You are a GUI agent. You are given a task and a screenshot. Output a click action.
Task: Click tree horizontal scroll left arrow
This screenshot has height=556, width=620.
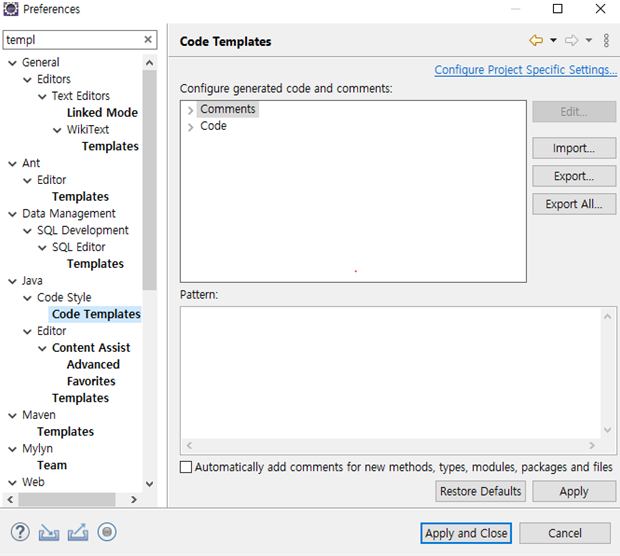[x=10, y=499]
